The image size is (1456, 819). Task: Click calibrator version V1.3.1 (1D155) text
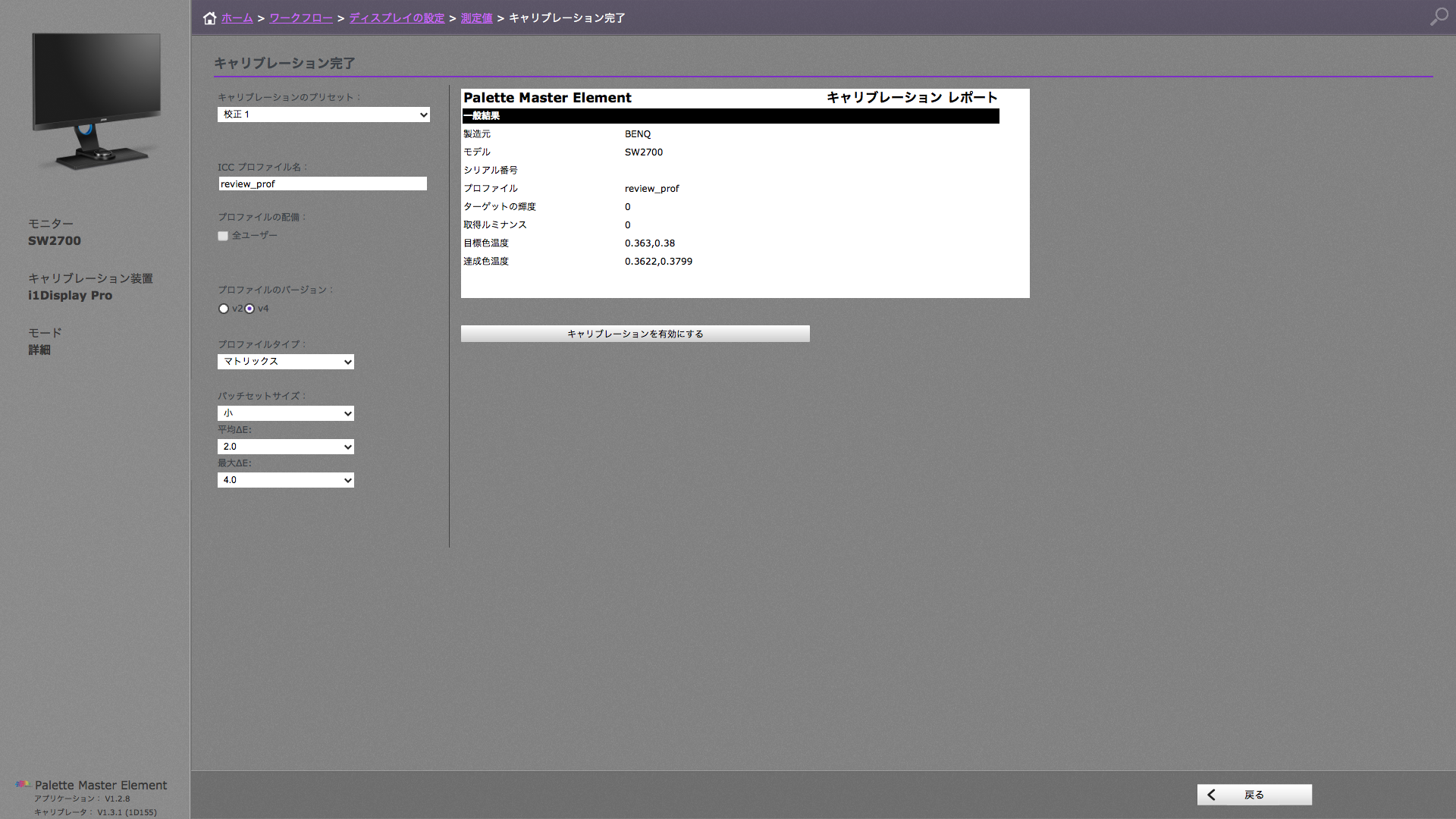[127, 812]
